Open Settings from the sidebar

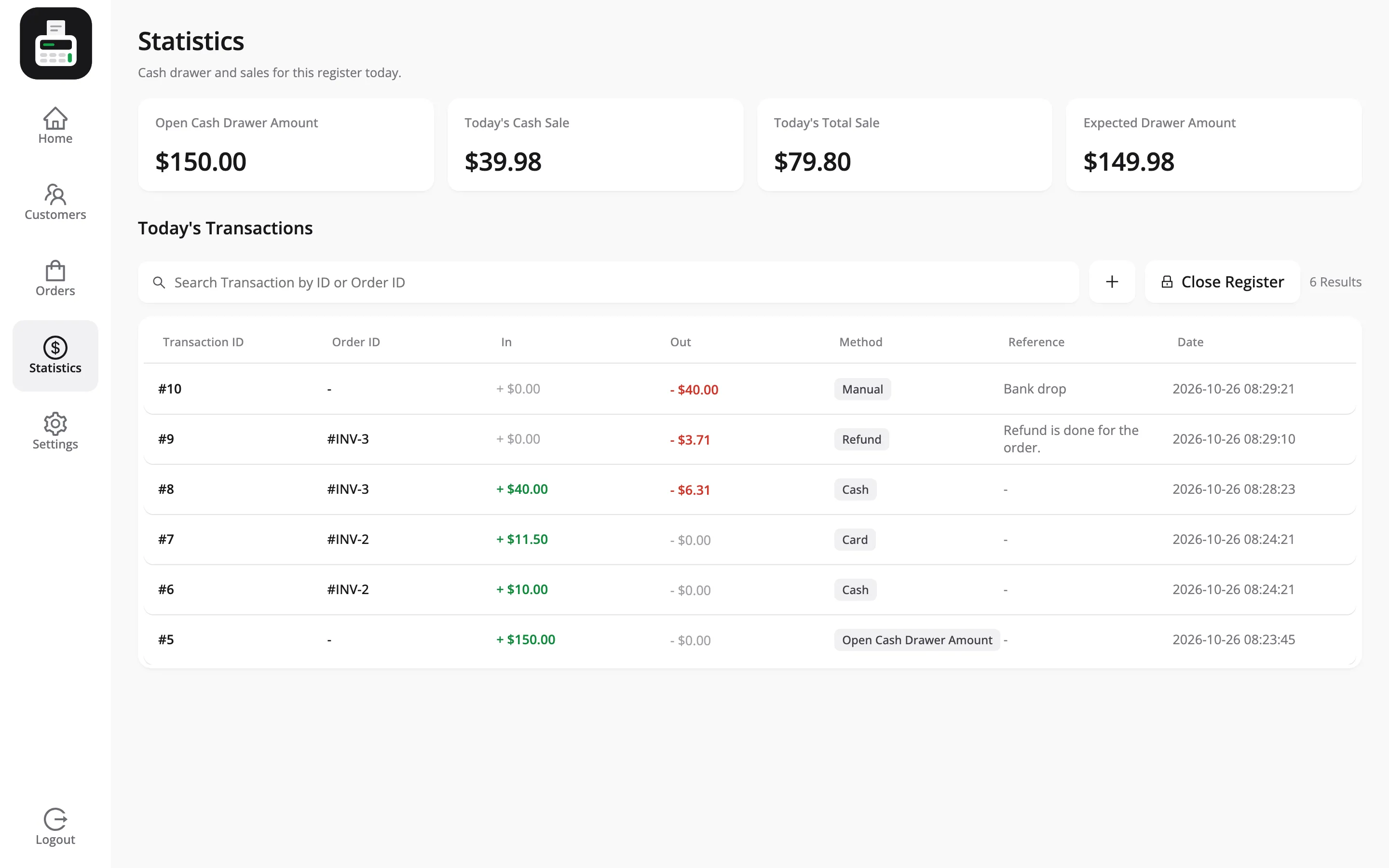[x=55, y=432]
